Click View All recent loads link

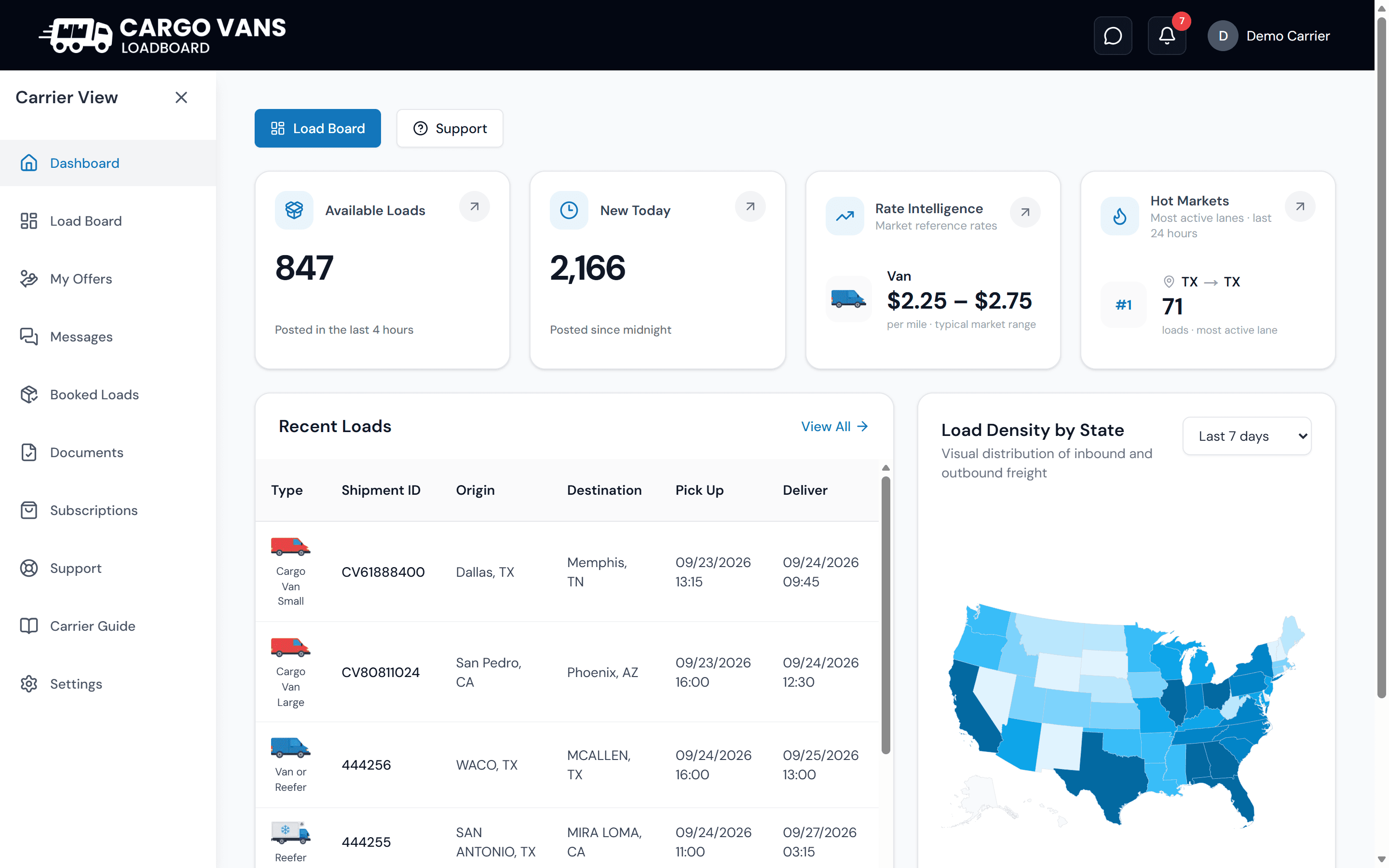[x=834, y=427]
